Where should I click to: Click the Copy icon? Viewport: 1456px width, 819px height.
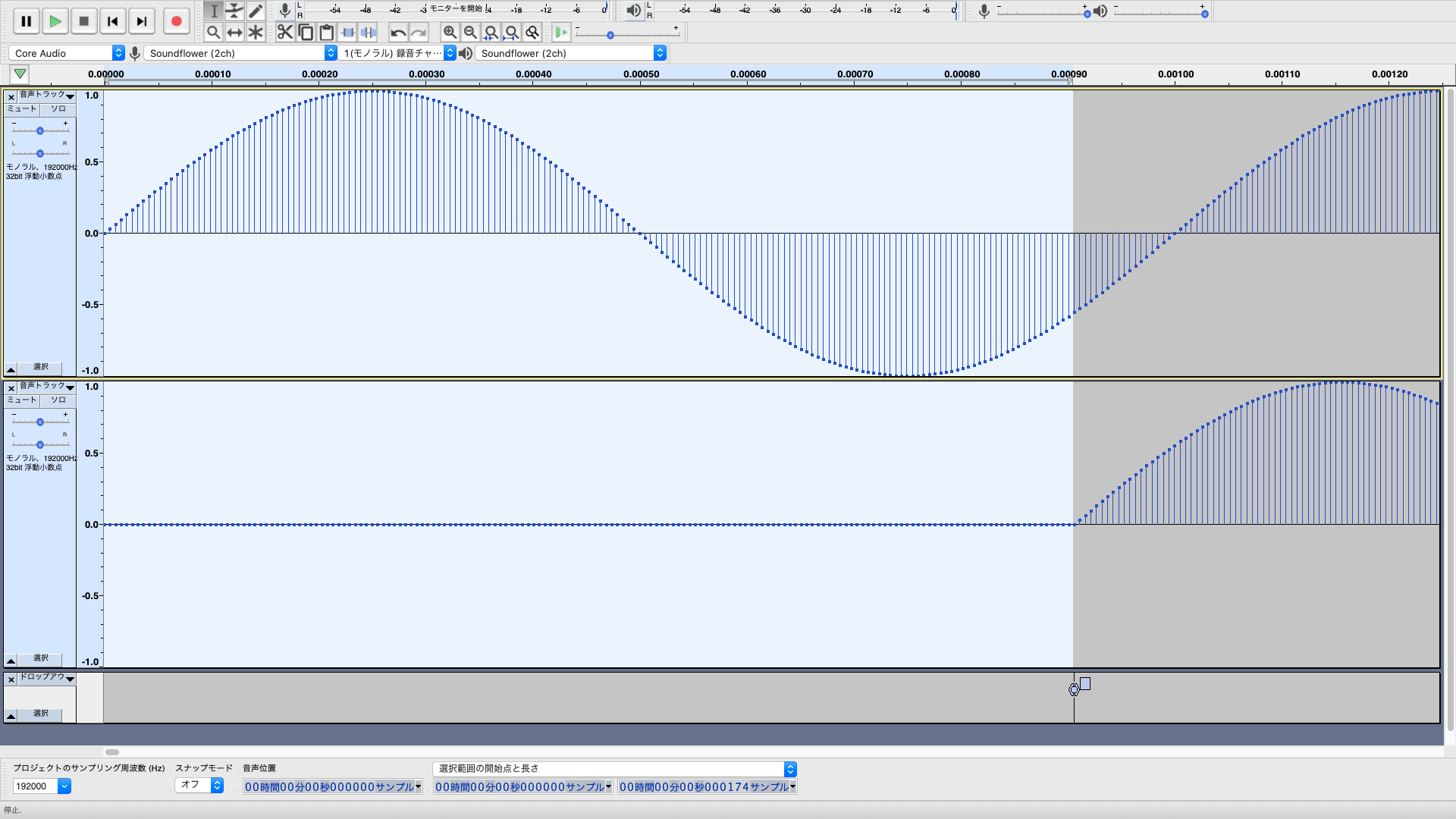306,32
